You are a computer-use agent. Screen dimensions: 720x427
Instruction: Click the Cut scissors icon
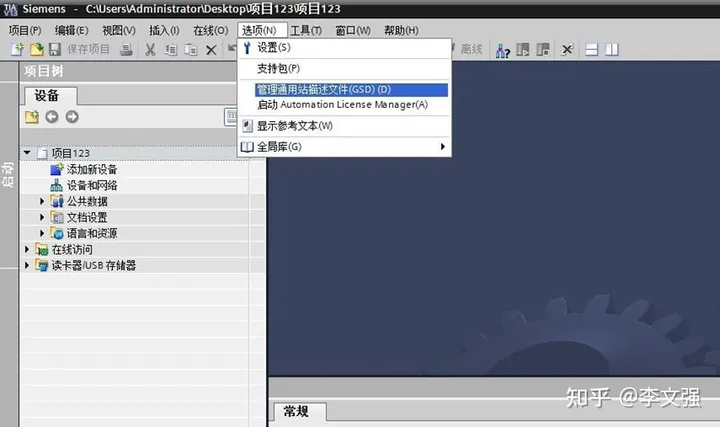click(x=150, y=49)
